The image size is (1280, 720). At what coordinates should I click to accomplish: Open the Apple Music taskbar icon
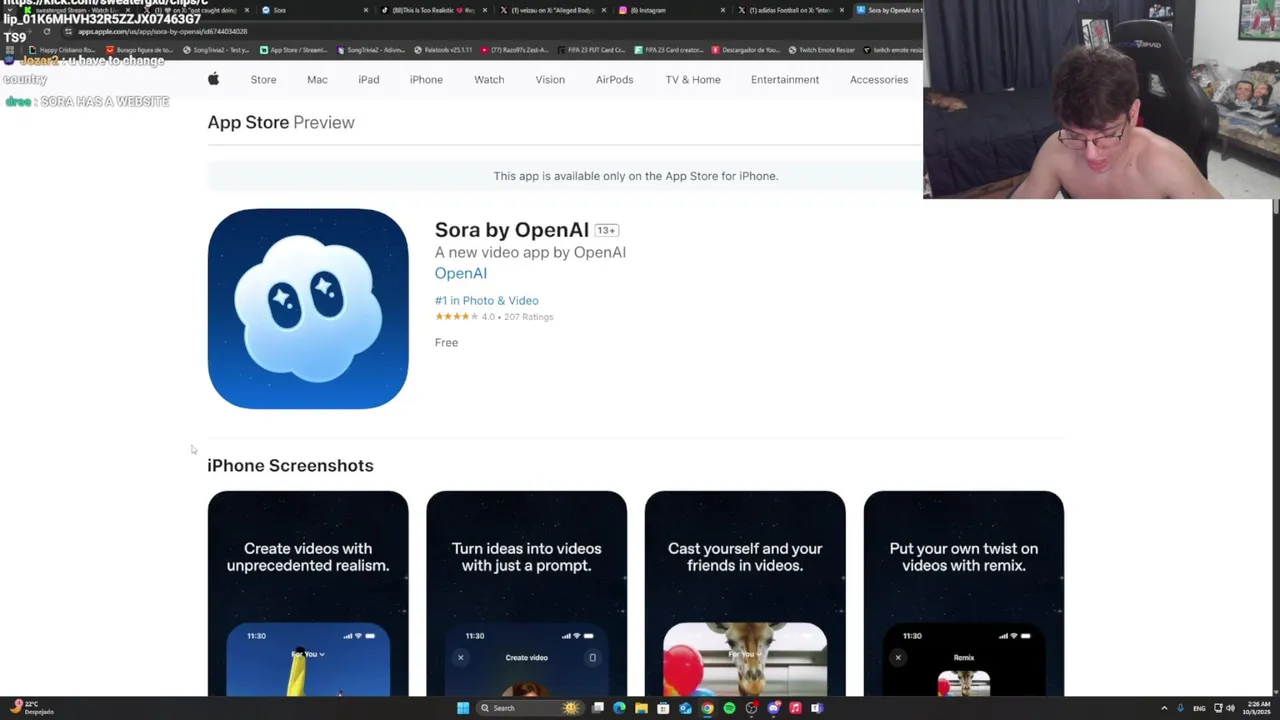coord(795,708)
